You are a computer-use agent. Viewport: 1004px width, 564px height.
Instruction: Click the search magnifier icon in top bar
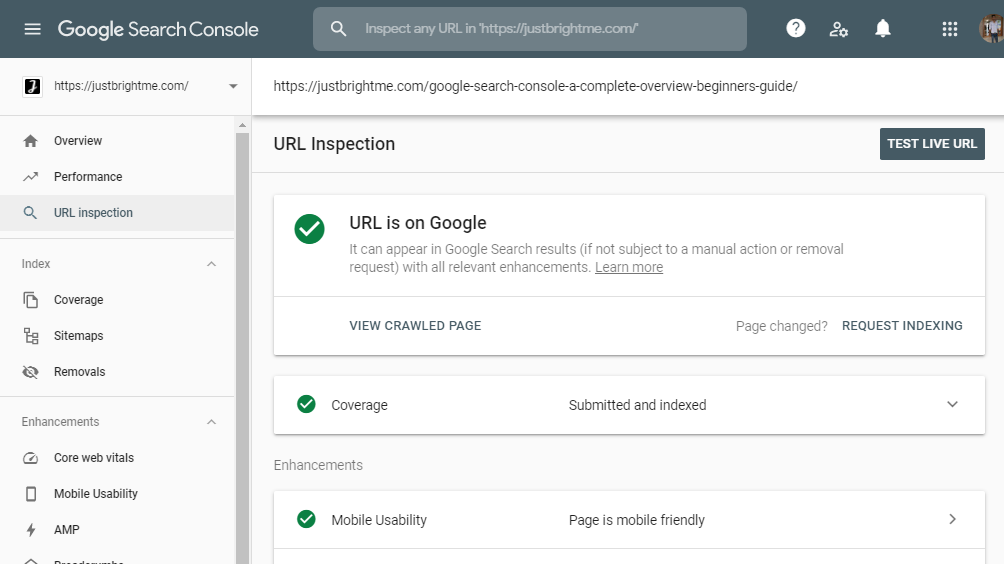(338, 29)
